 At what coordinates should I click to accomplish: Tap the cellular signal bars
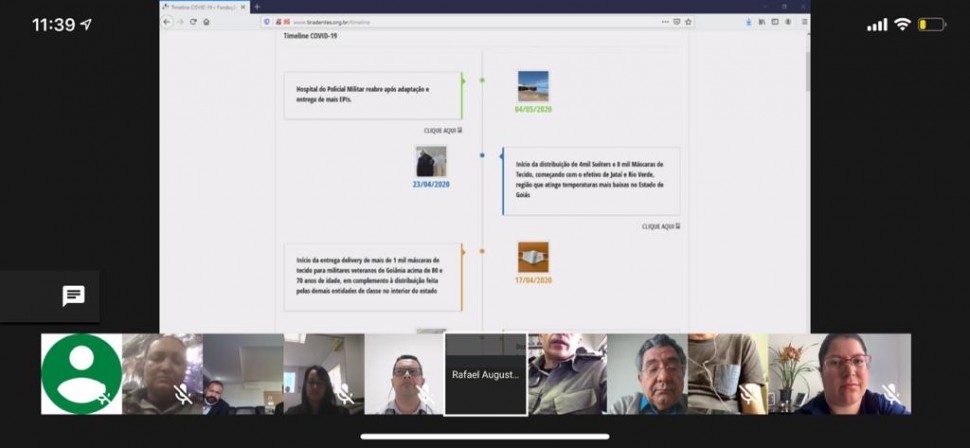click(x=877, y=25)
